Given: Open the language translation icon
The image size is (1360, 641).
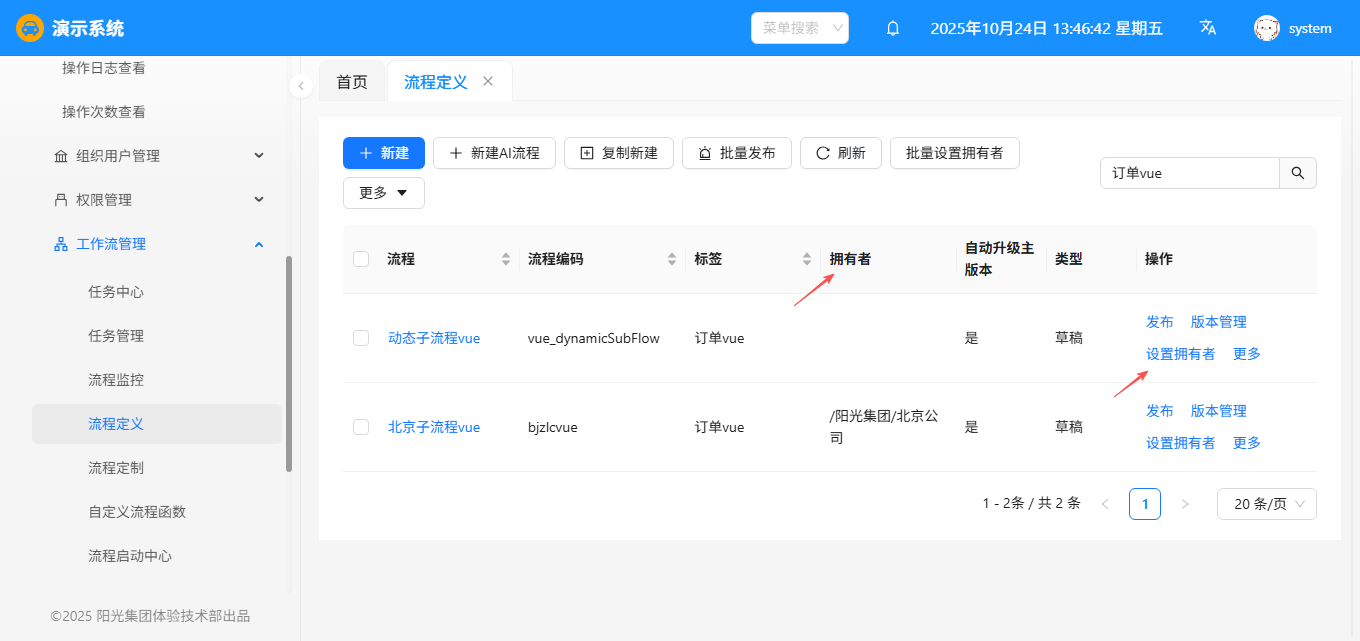Looking at the screenshot, I should 1208,28.
